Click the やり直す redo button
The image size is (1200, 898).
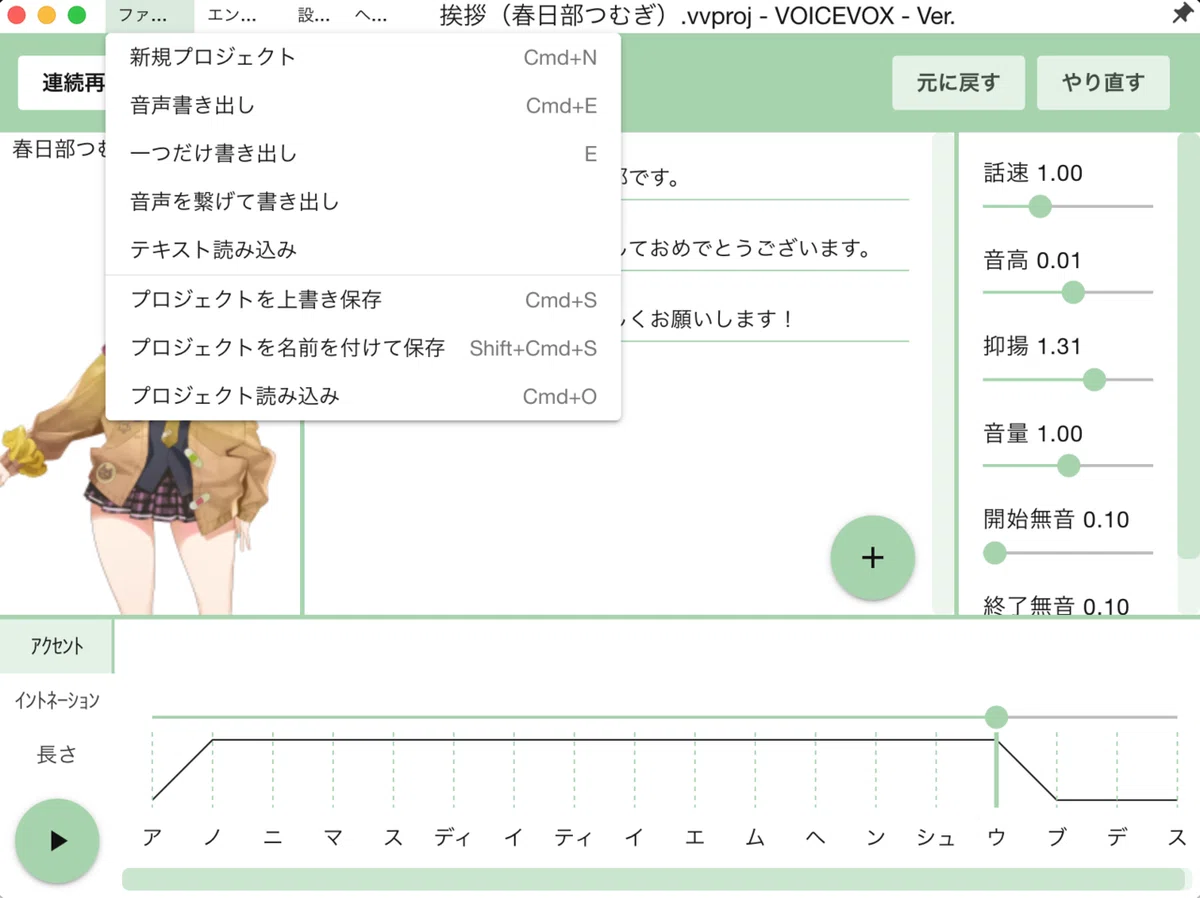coord(1103,83)
